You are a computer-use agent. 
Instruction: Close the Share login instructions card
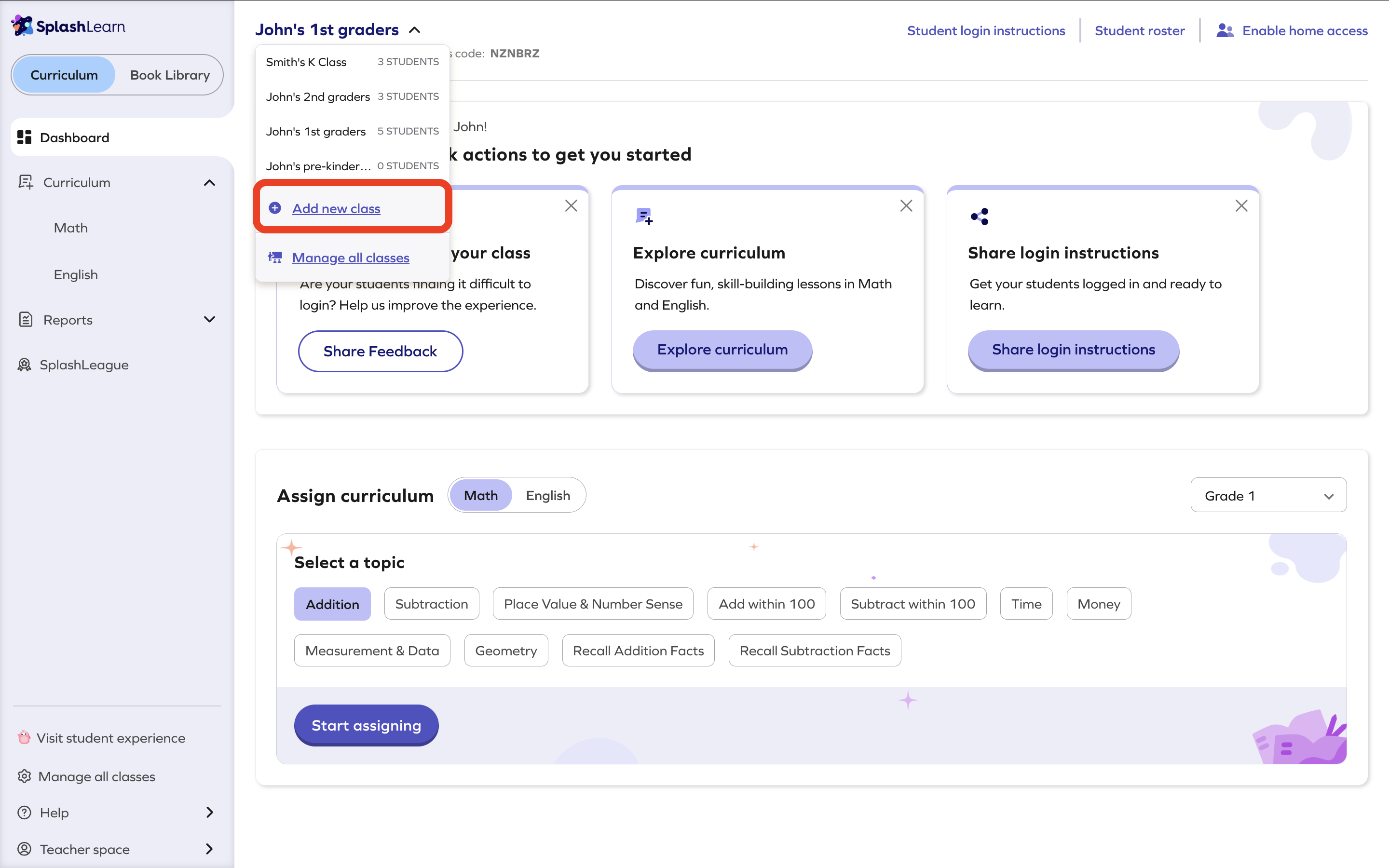tap(1241, 205)
